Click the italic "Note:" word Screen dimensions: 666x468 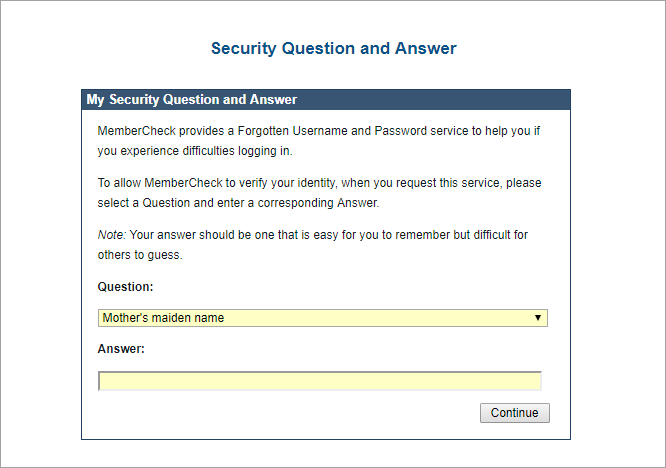coord(112,235)
